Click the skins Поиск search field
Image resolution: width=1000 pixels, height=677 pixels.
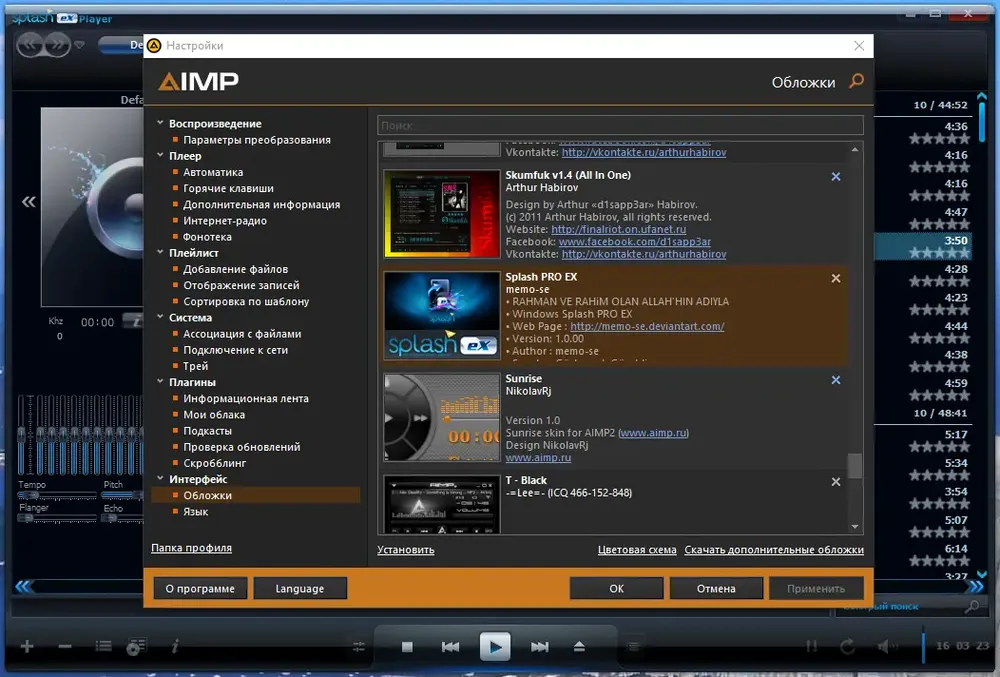620,126
